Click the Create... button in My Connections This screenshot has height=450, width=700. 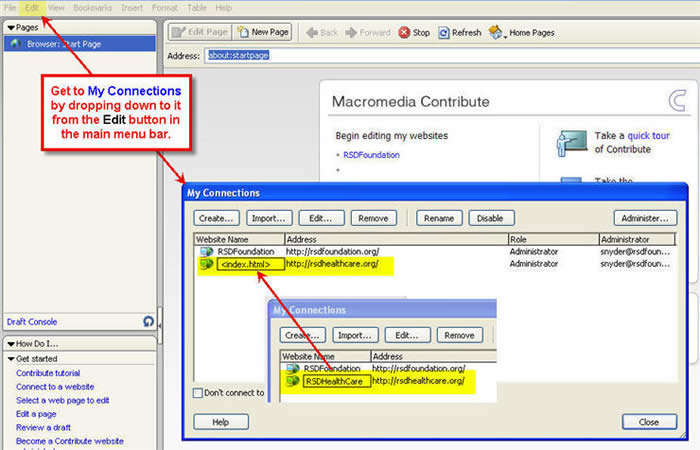click(217, 218)
